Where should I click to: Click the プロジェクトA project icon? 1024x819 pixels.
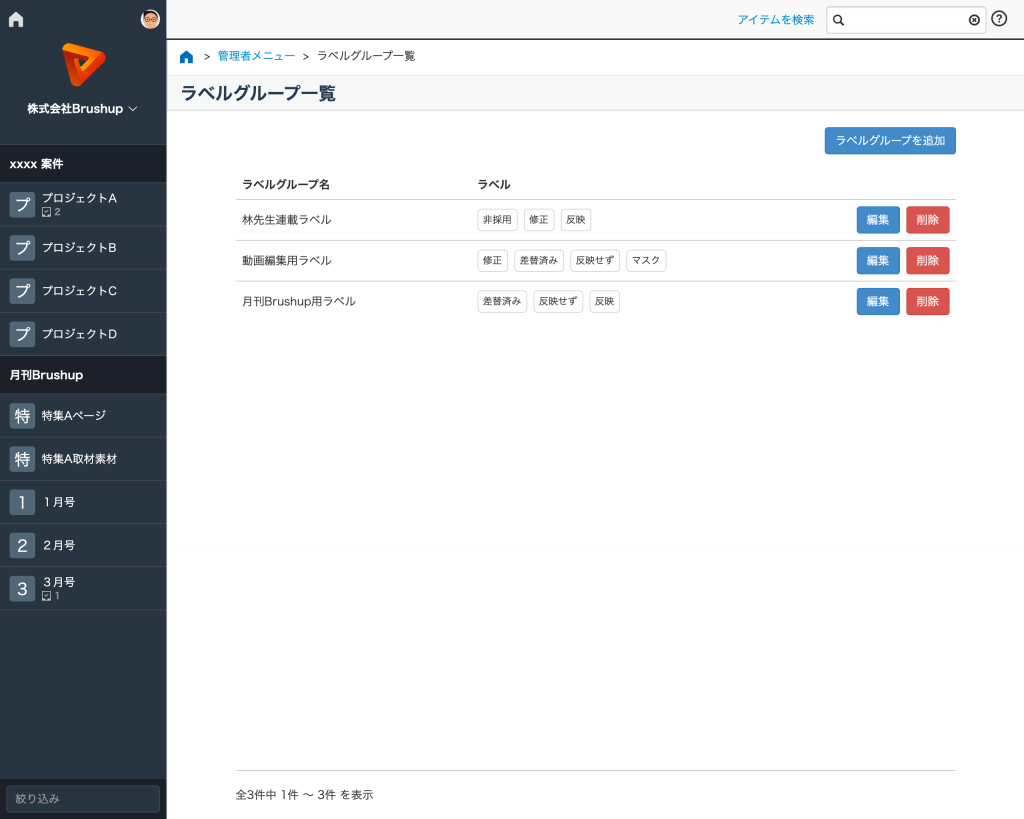pos(22,204)
